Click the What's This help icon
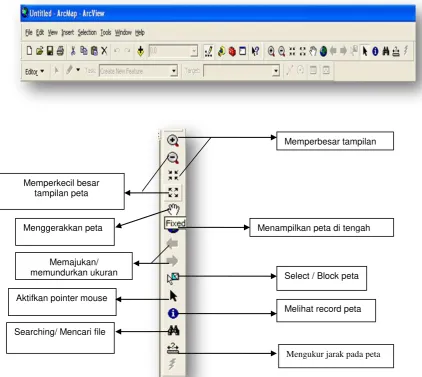 255,51
